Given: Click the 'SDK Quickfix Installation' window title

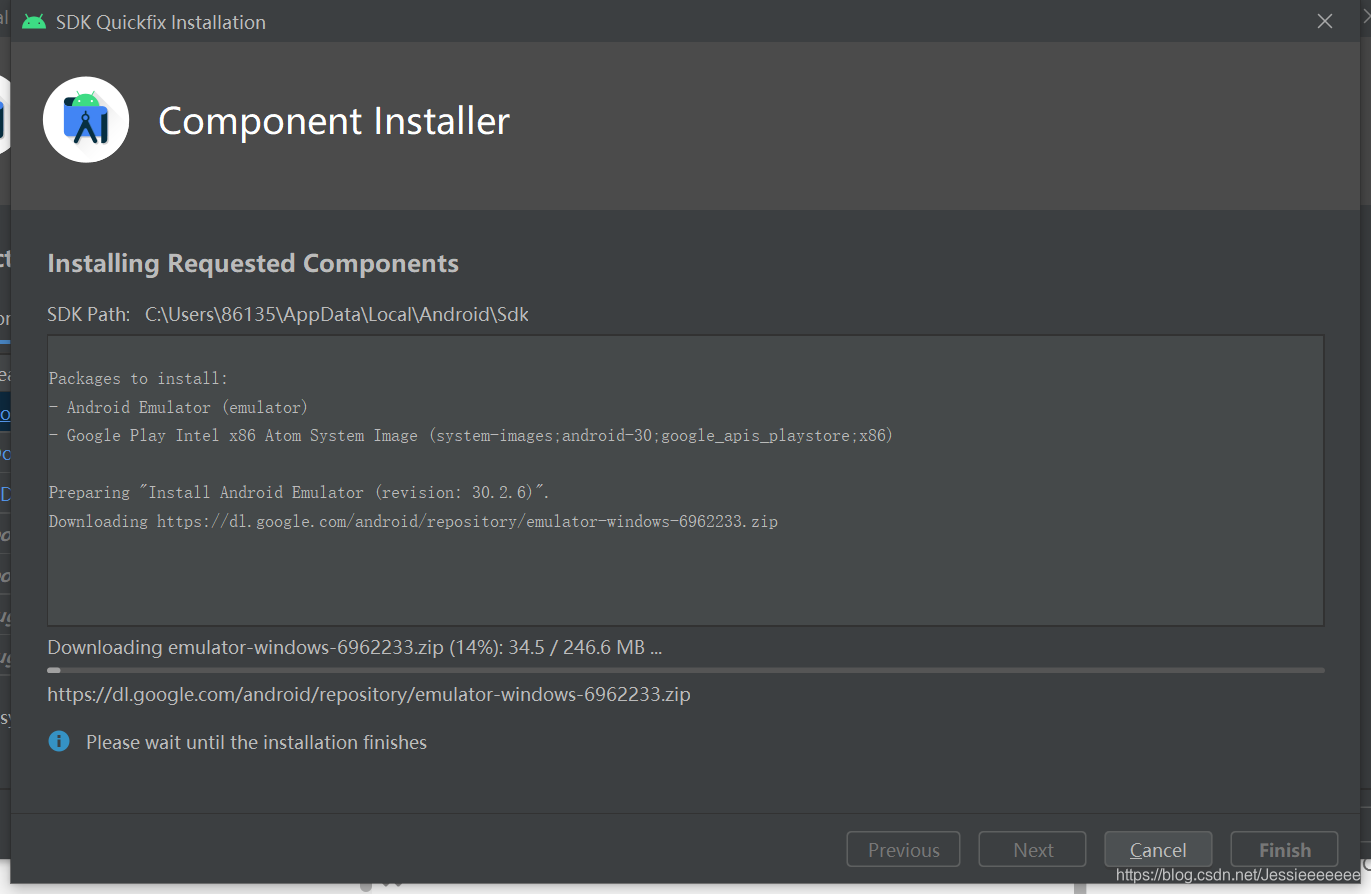Looking at the screenshot, I should [161, 21].
